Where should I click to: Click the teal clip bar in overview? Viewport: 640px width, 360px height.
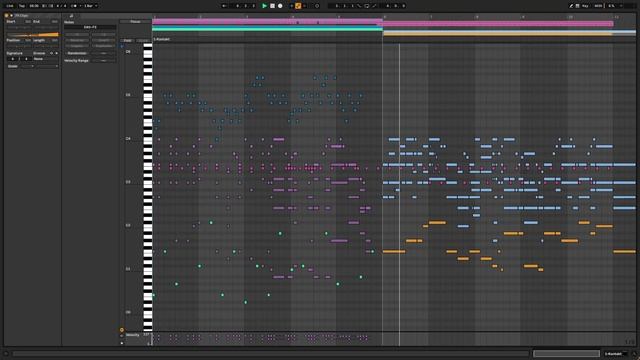click(267, 29)
